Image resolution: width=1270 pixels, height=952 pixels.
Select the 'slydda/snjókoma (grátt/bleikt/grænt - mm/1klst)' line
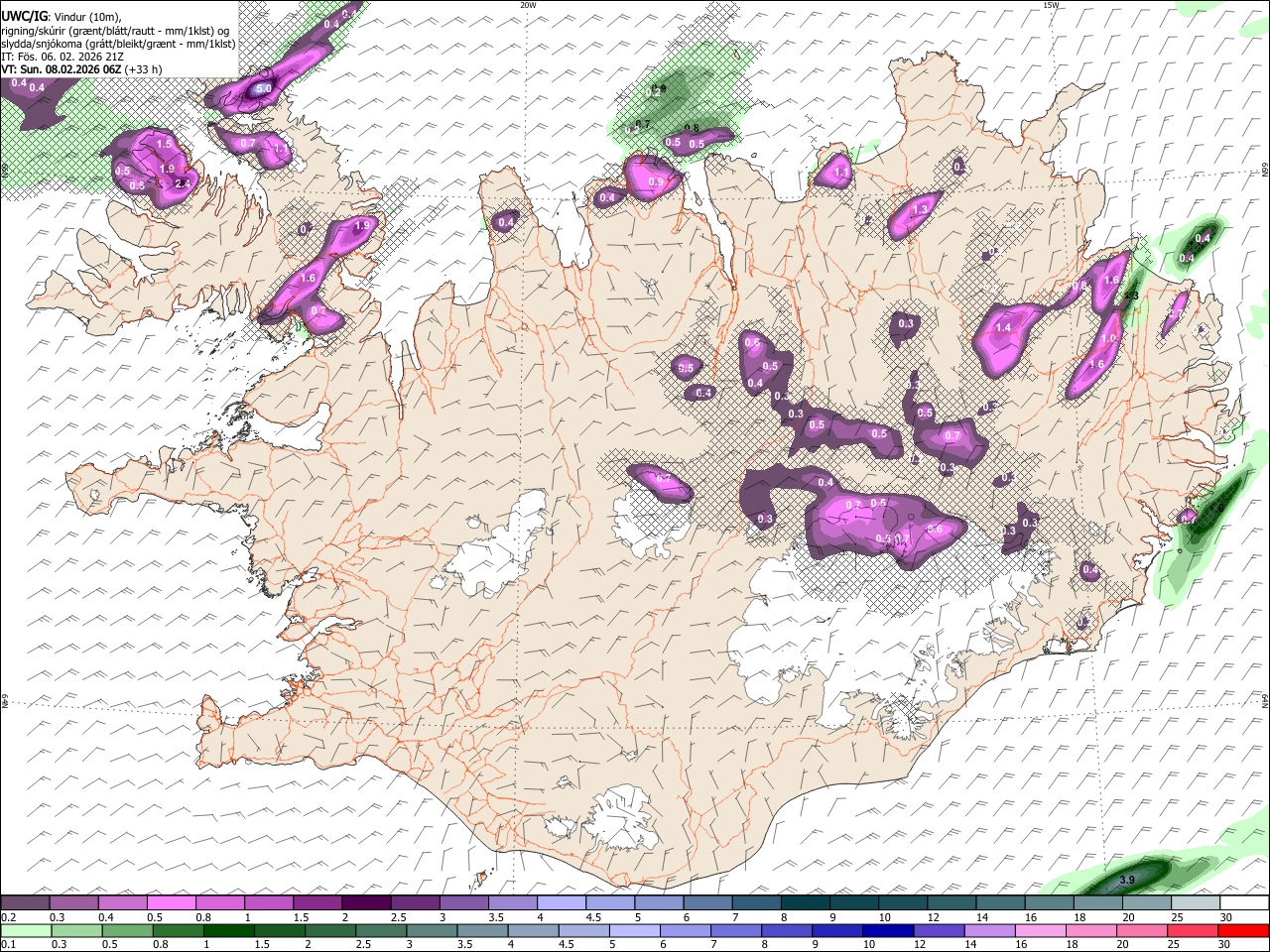tap(118, 44)
